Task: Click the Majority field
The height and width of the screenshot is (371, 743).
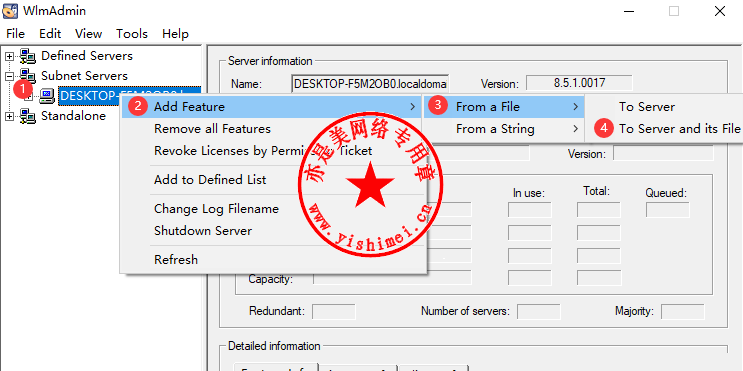Action: tap(683, 312)
